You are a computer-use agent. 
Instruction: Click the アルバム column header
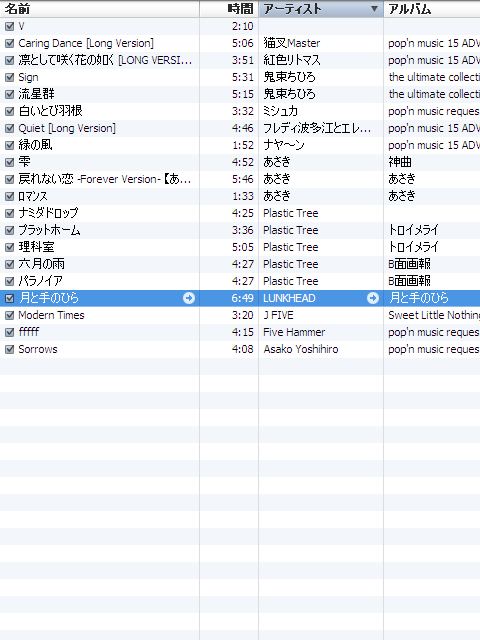[x=432, y=9]
